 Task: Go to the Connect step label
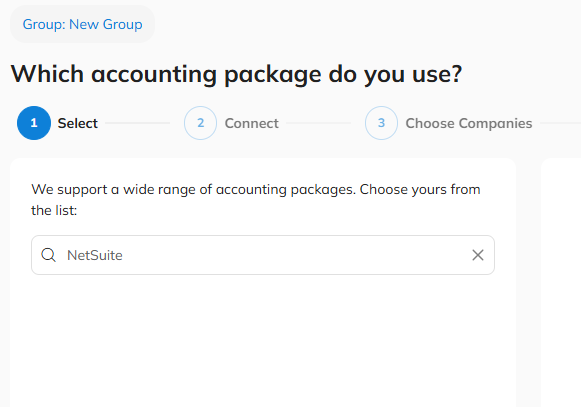coord(252,123)
